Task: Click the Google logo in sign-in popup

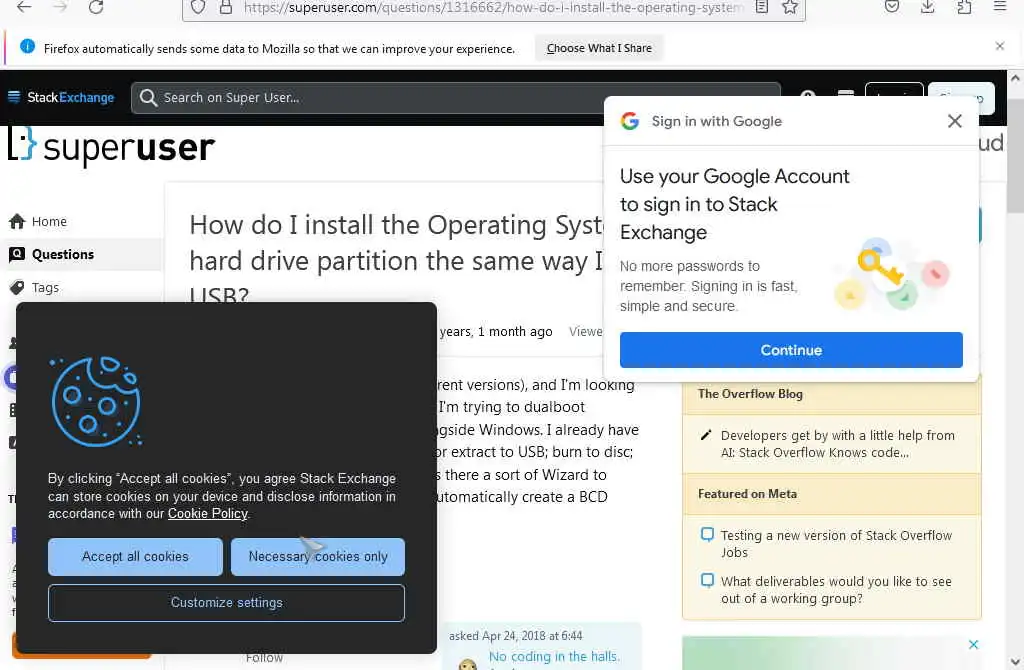Action: pyautogui.click(x=630, y=121)
